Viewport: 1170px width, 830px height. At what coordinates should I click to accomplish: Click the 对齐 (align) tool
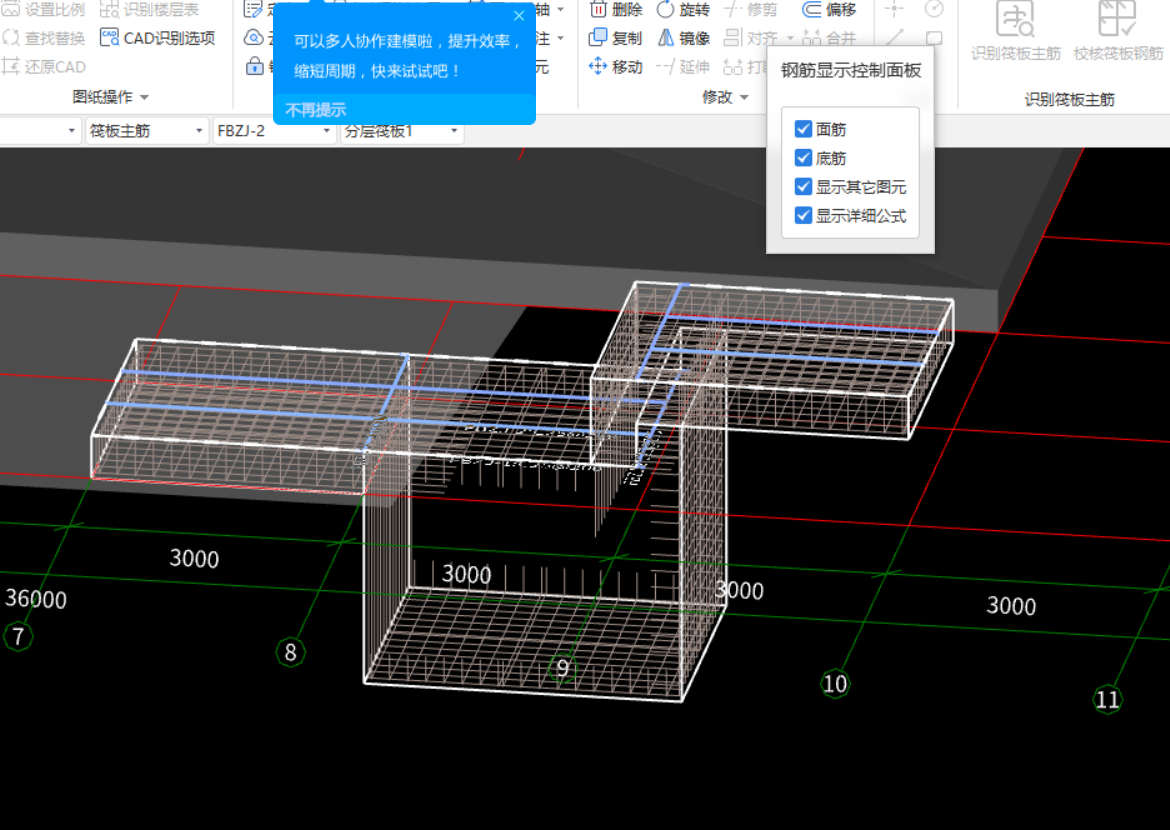(x=751, y=38)
